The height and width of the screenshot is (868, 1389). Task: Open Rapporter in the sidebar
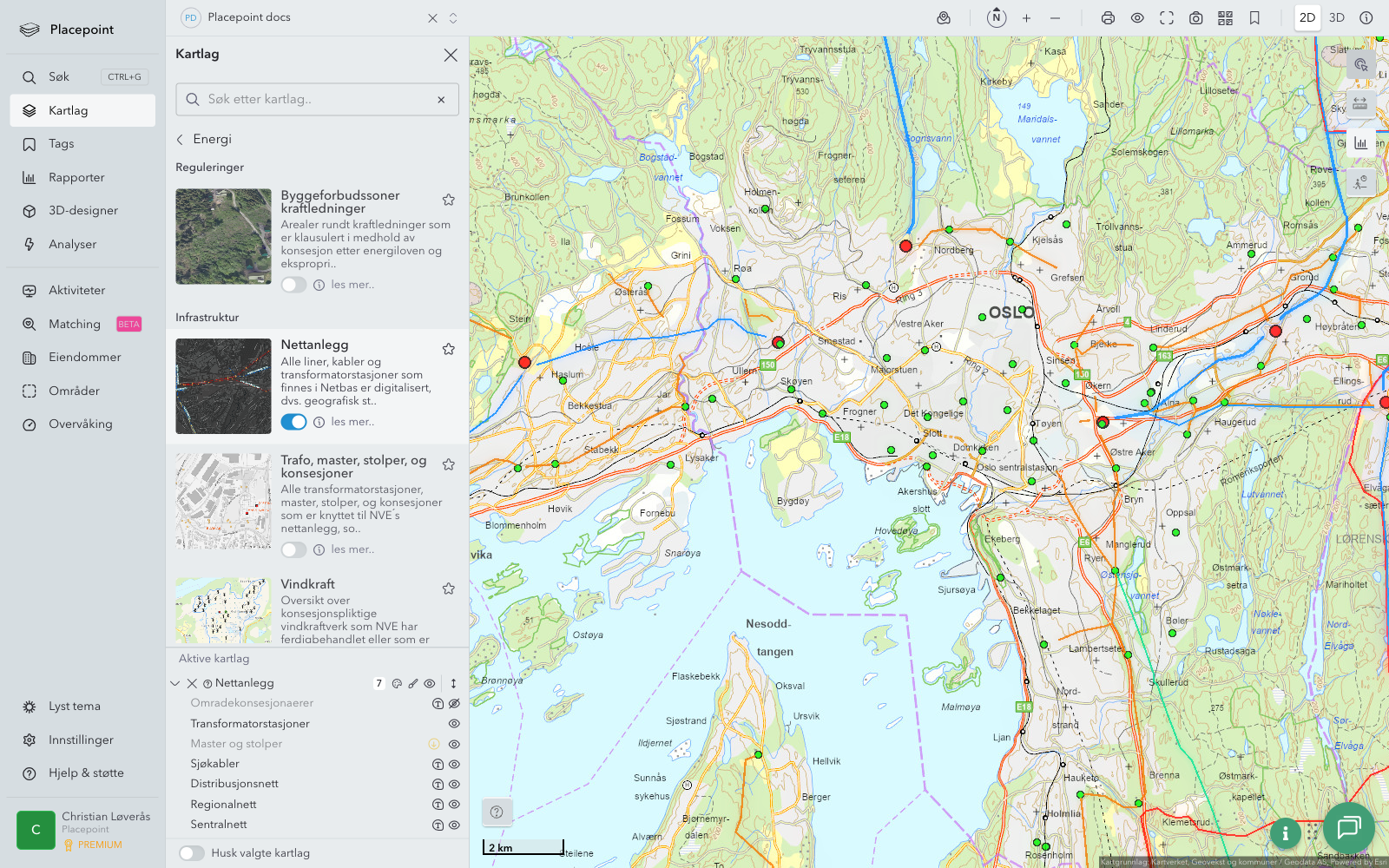tap(76, 178)
